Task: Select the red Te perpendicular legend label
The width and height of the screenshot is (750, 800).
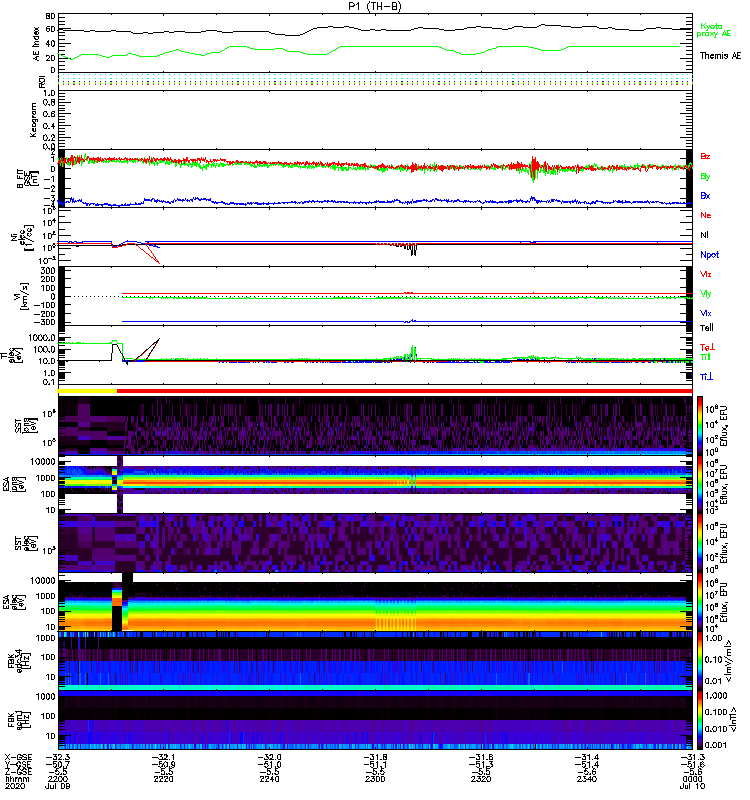Action: (707, 347)
